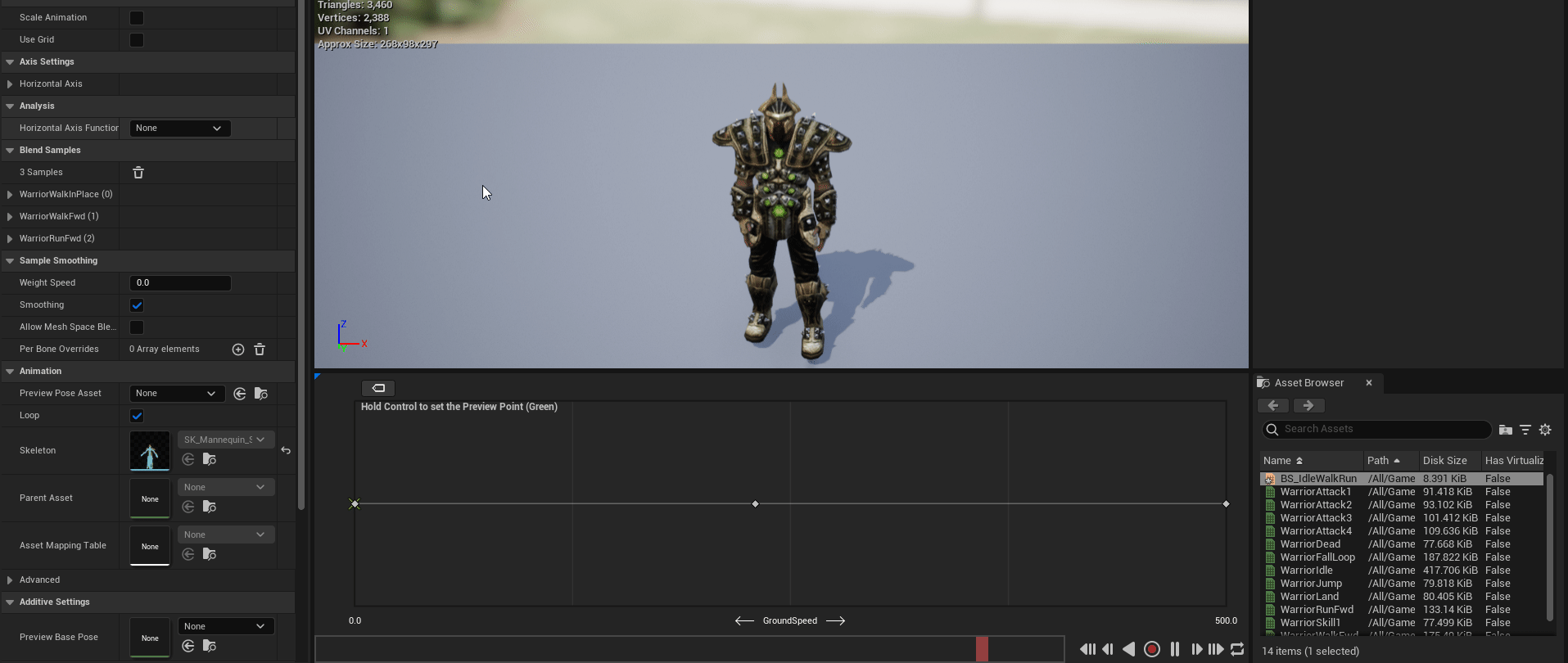Collapse the Sample Smoothing section
This screenshot has height=663, width=1568.
click(10, 260)
